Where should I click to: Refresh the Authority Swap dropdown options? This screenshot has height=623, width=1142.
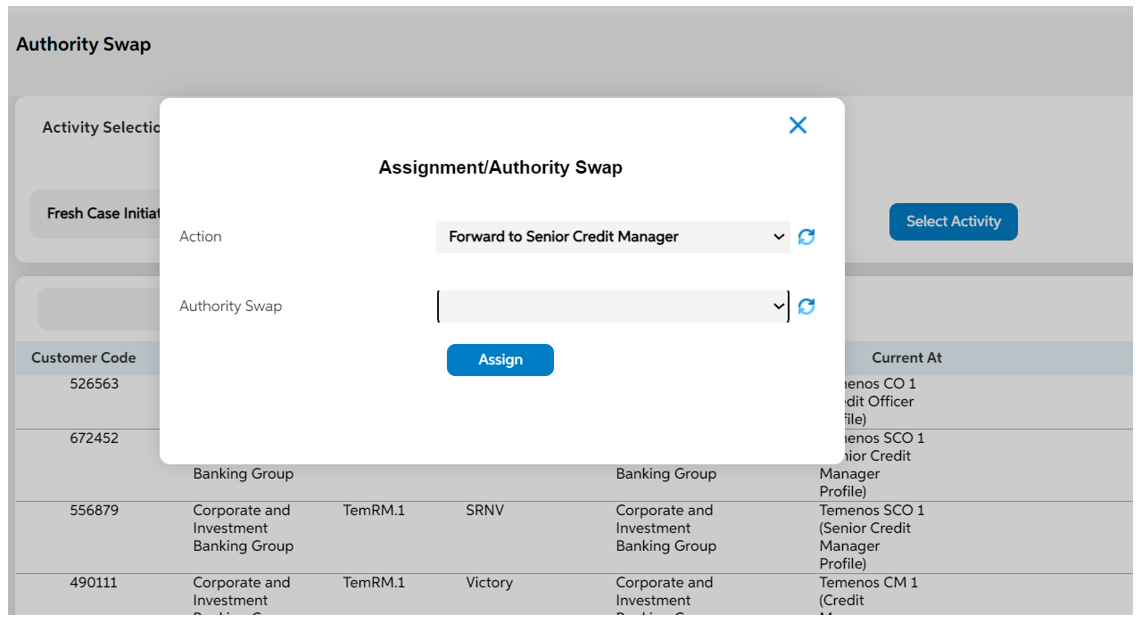(806, 307)
